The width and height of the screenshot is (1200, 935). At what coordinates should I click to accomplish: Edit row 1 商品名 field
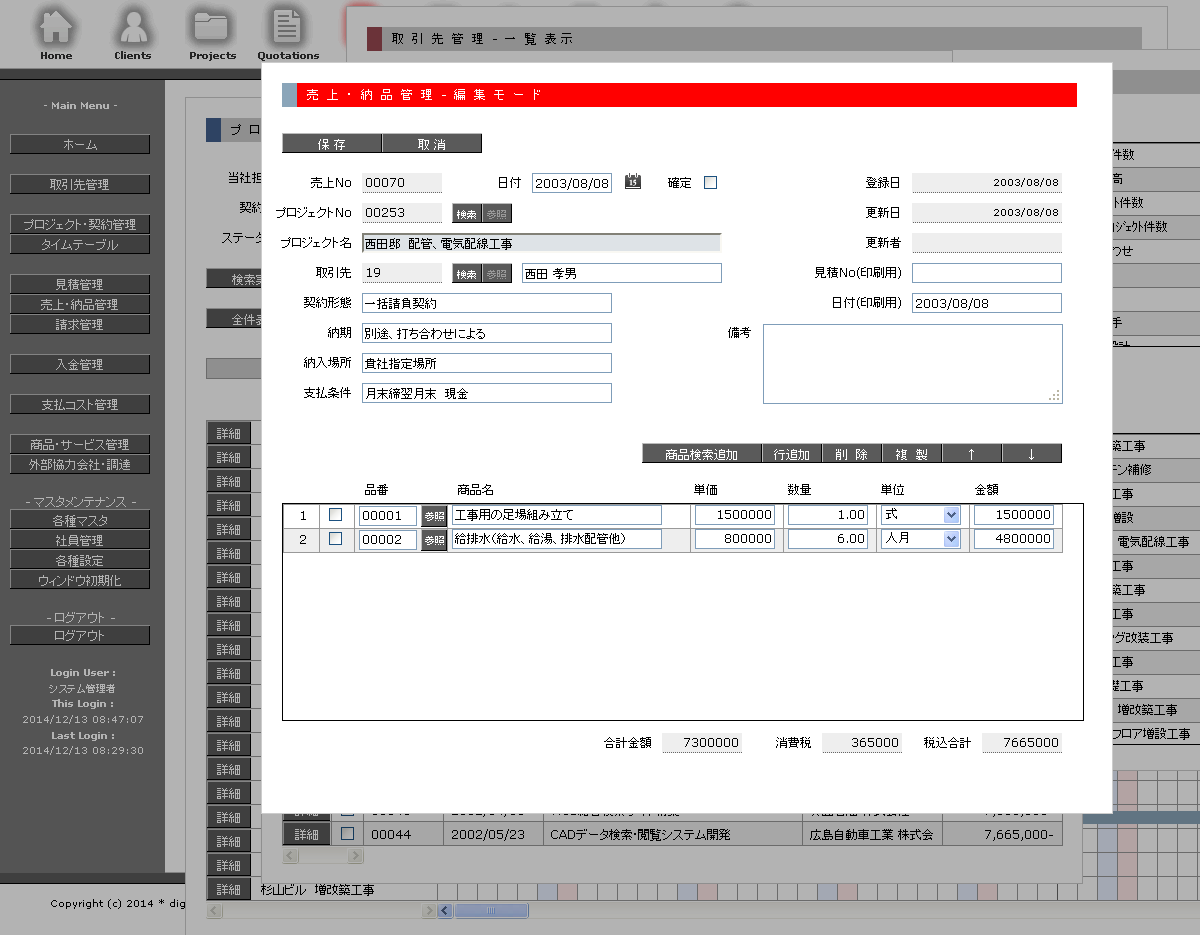(x=557, y=515)
